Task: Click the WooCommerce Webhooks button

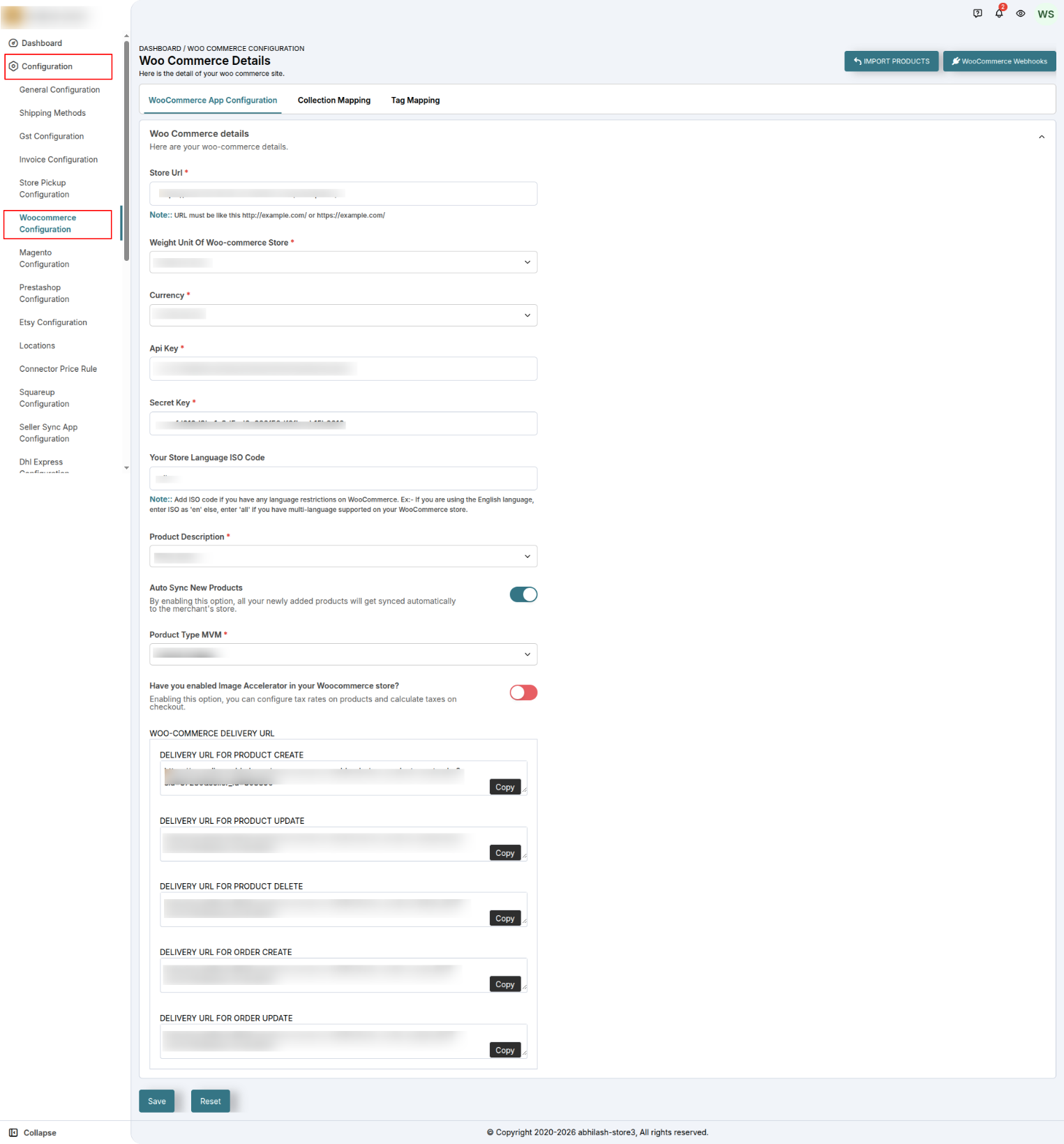Action: click(x=999, y=61)
